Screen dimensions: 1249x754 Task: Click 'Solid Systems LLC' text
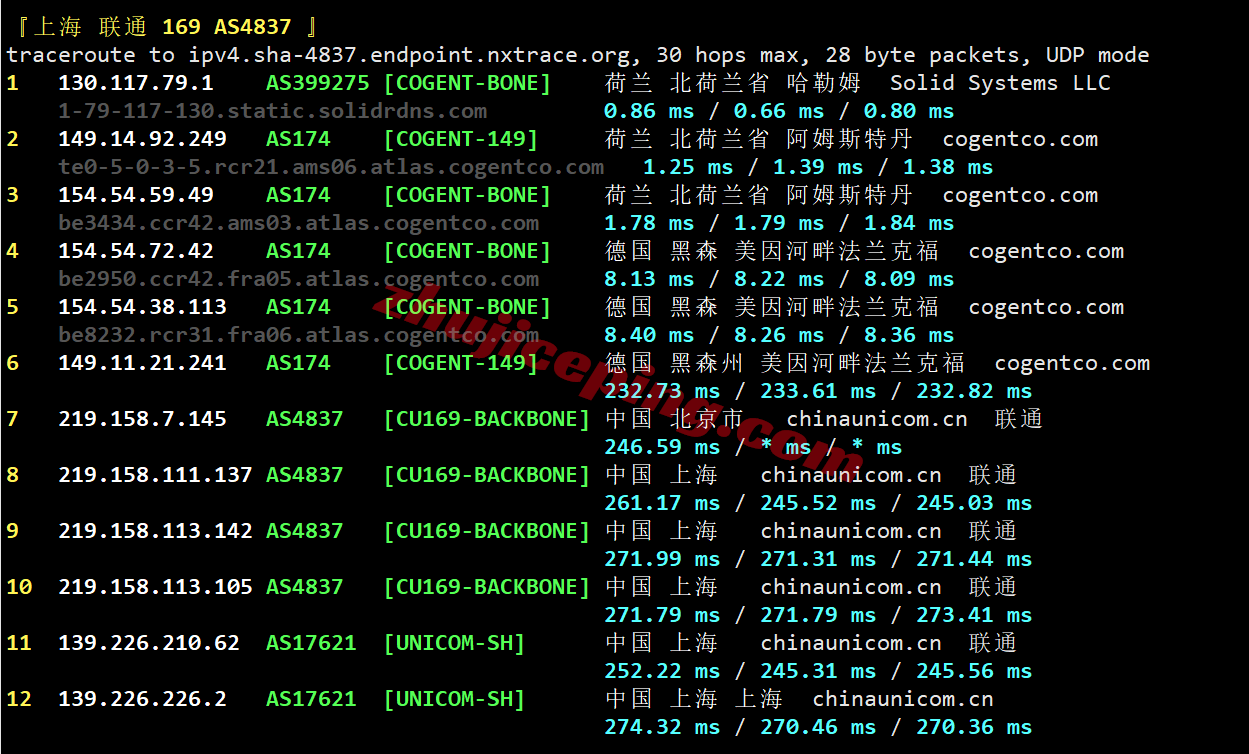1000,83
